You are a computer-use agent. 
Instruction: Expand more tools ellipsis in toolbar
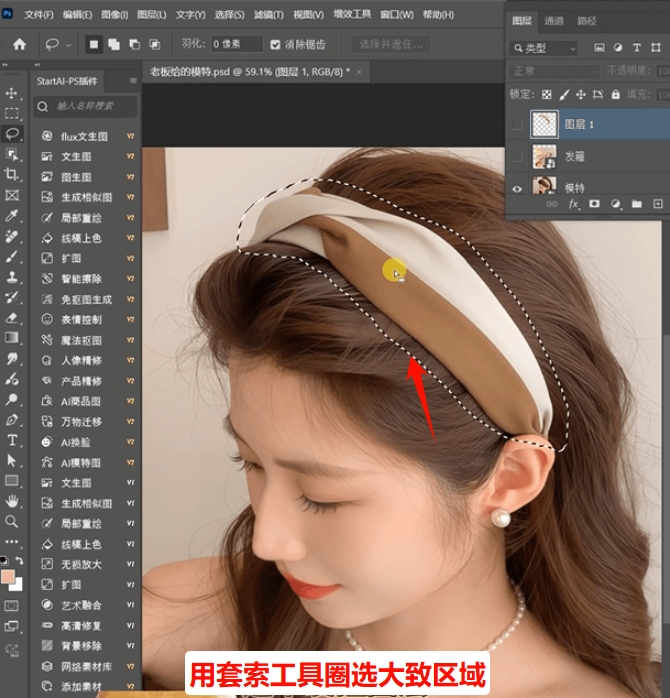(x=12, y=542)
